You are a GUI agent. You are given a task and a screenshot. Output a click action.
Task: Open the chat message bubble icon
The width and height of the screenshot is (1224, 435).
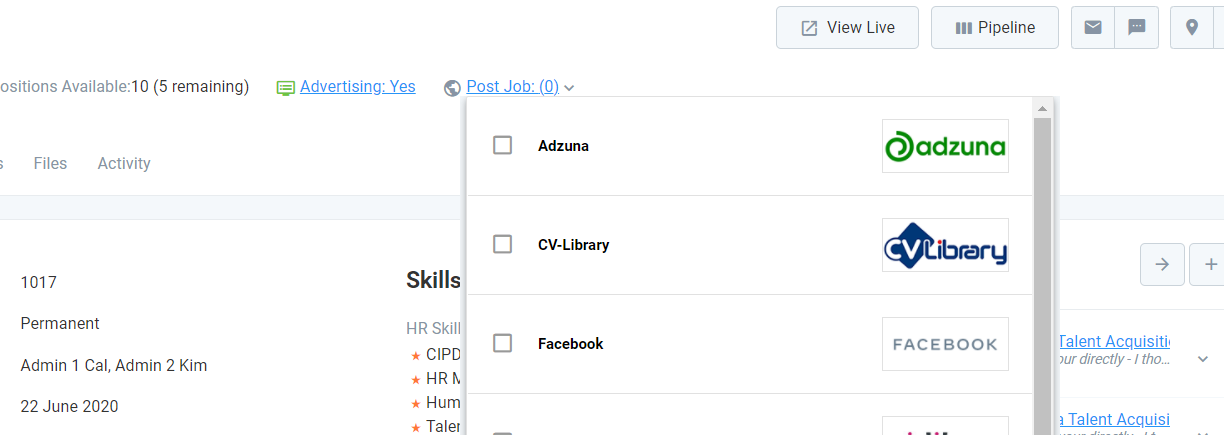pos(1137,27)
